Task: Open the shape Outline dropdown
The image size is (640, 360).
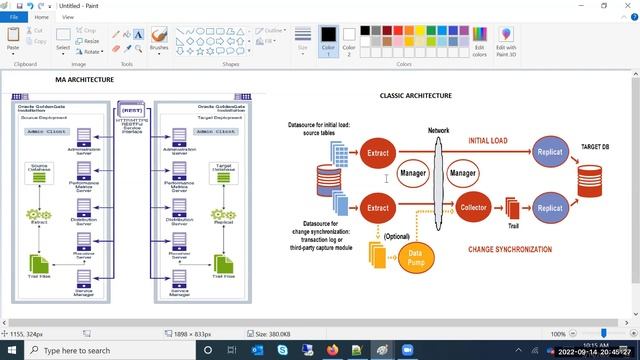Action: pos(271,30)
